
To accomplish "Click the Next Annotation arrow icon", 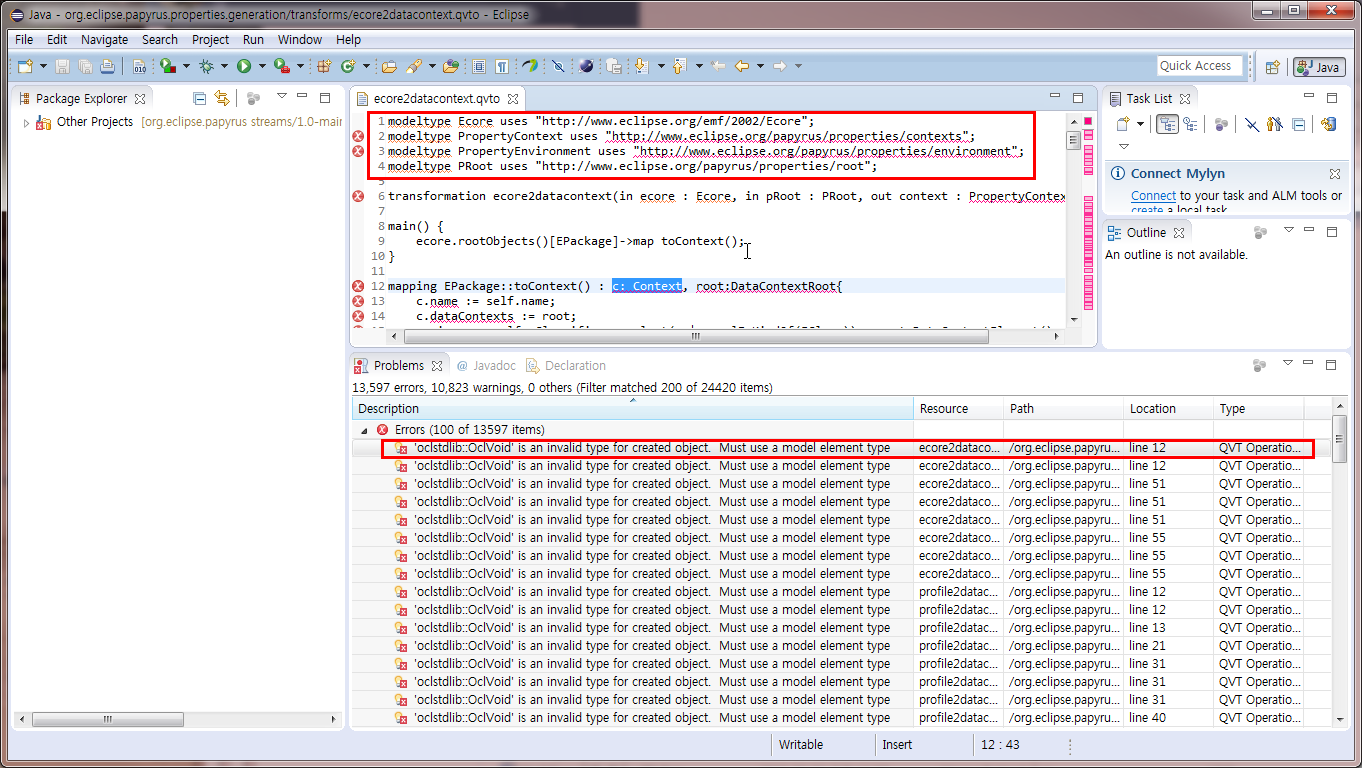I will point(641,66).
